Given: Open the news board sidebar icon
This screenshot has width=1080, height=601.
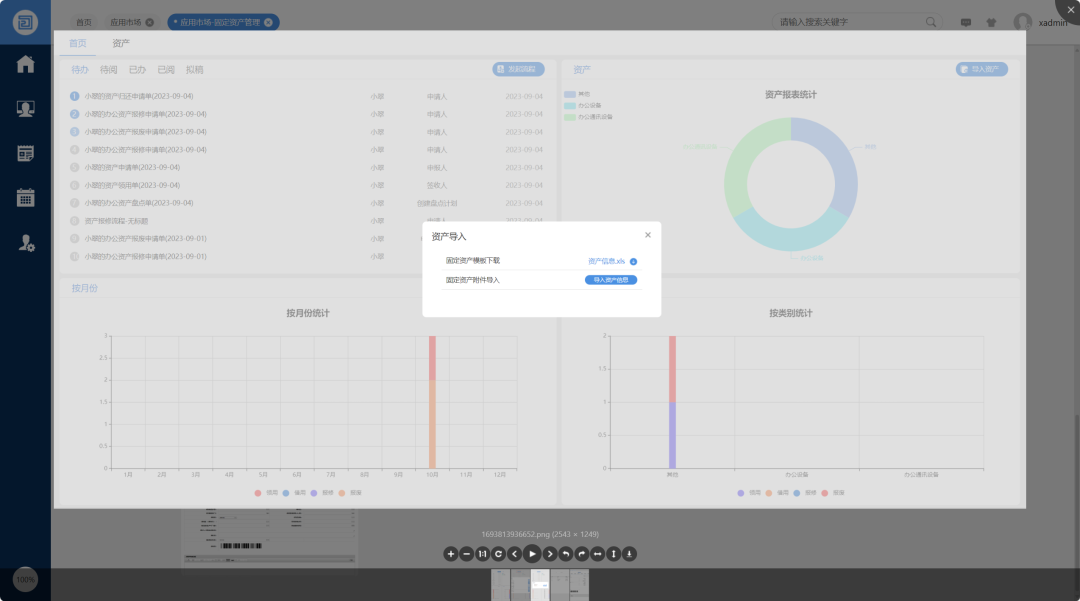Looking at the screenshot, I should point(25,154).
